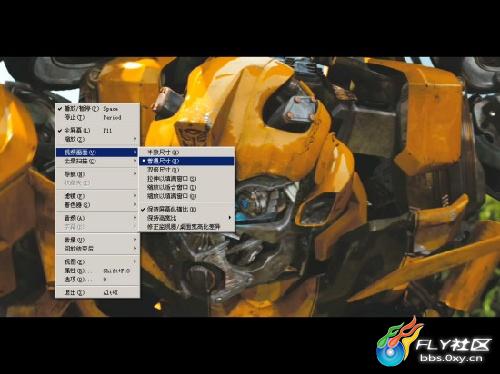Uncheck 保持屏幕纵横比 keep aspect ratio item
The height and width of the screenshot is (374, 500).
click(x=187, y=209)
